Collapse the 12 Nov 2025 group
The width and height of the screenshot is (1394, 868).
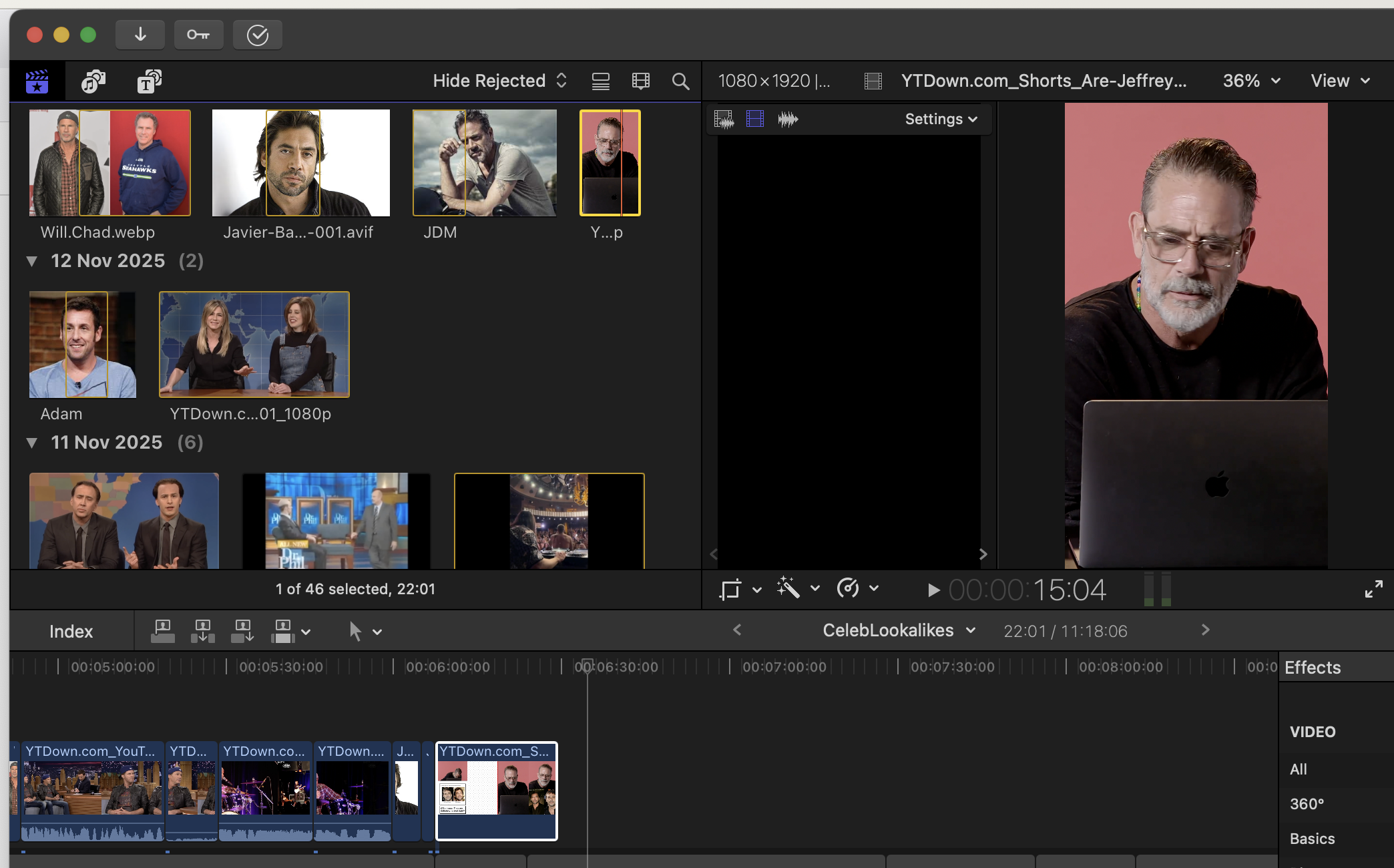31,261
